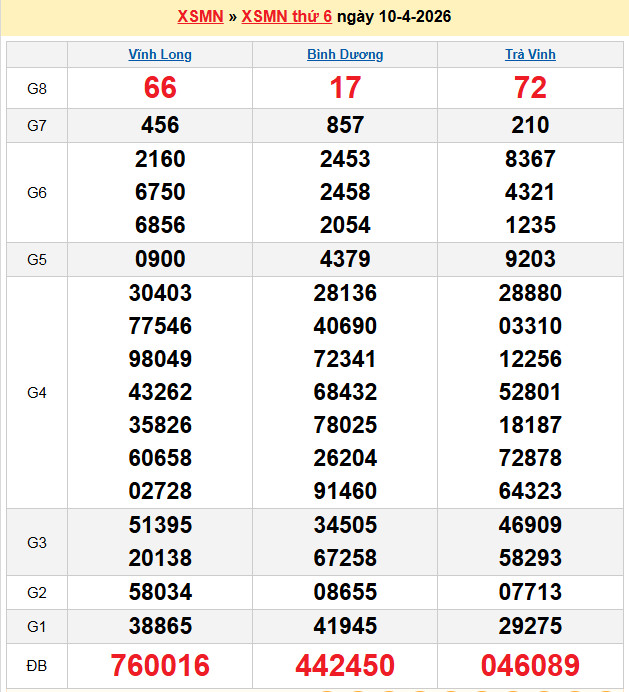Open the XSMN link in the header
629x692 pixels.
(200, 17)
